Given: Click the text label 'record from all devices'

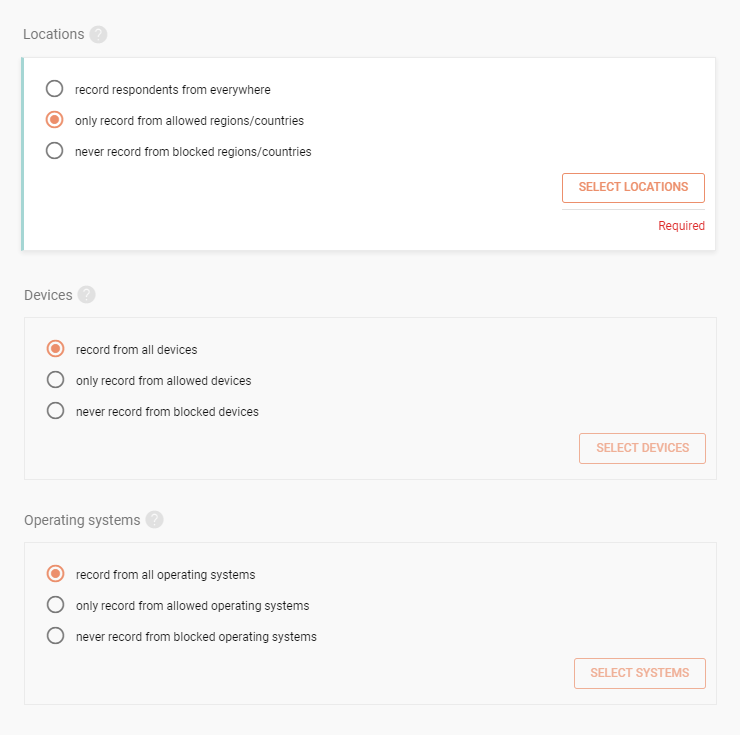Looking at the screenshot, I should pyautogui.click(x=136, y=350).
